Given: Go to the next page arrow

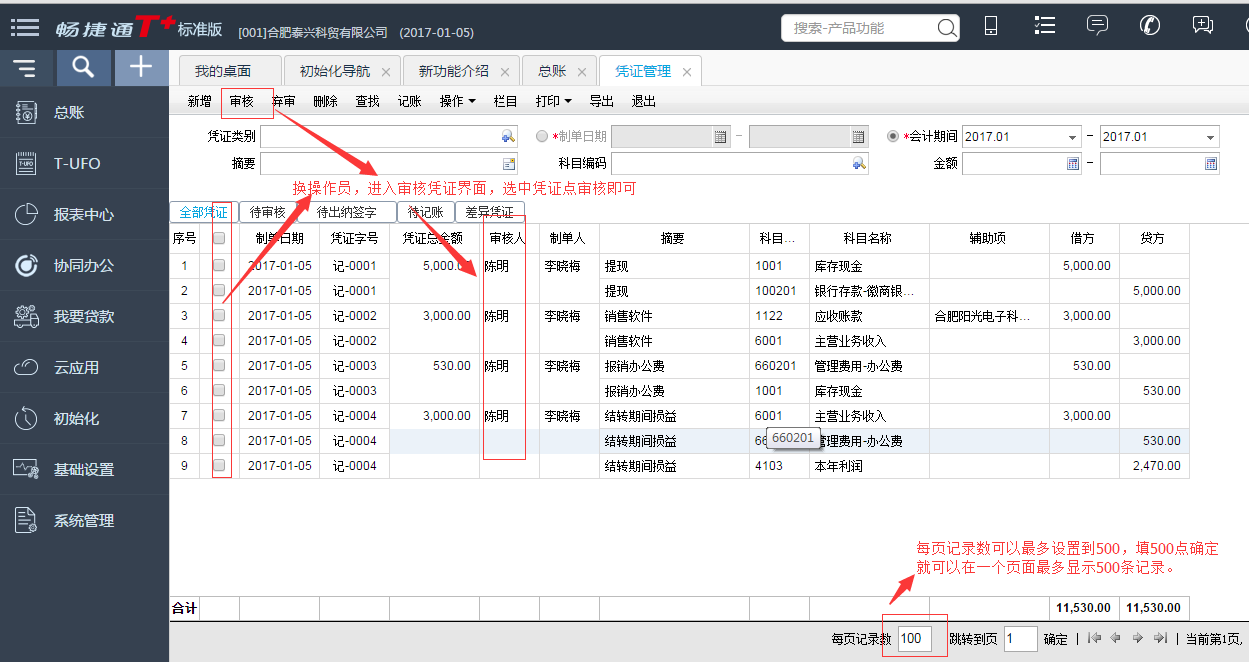Looking at the screenshot, I should click(x=1138, y=638).
